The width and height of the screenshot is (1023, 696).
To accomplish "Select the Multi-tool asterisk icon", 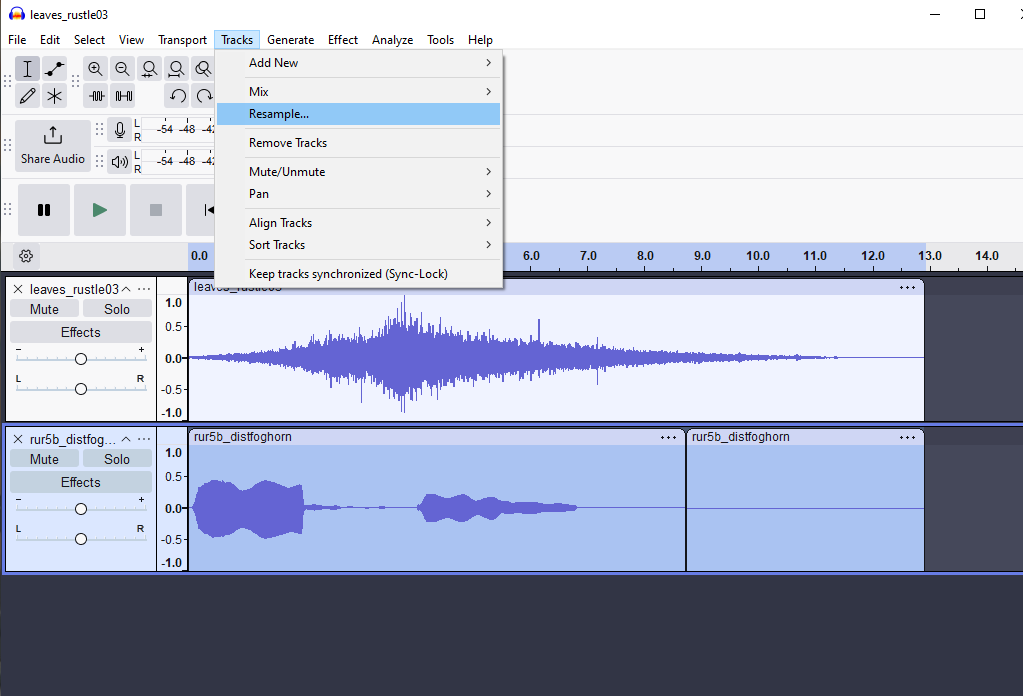I will pyautogui.click(x=55, y=97).
